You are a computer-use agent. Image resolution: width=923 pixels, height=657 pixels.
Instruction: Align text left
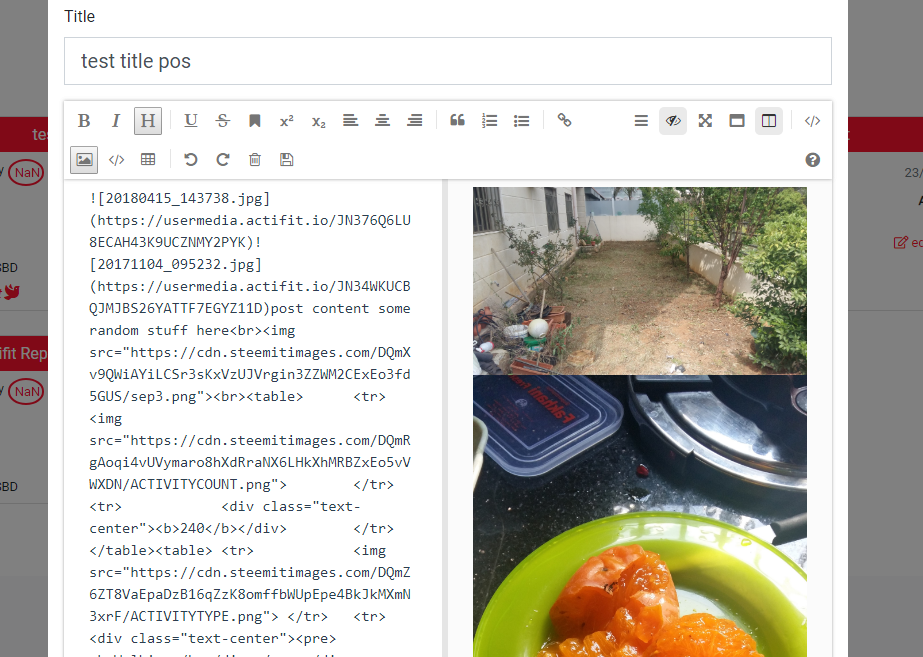pyautogui.click(x=350, y=121)
